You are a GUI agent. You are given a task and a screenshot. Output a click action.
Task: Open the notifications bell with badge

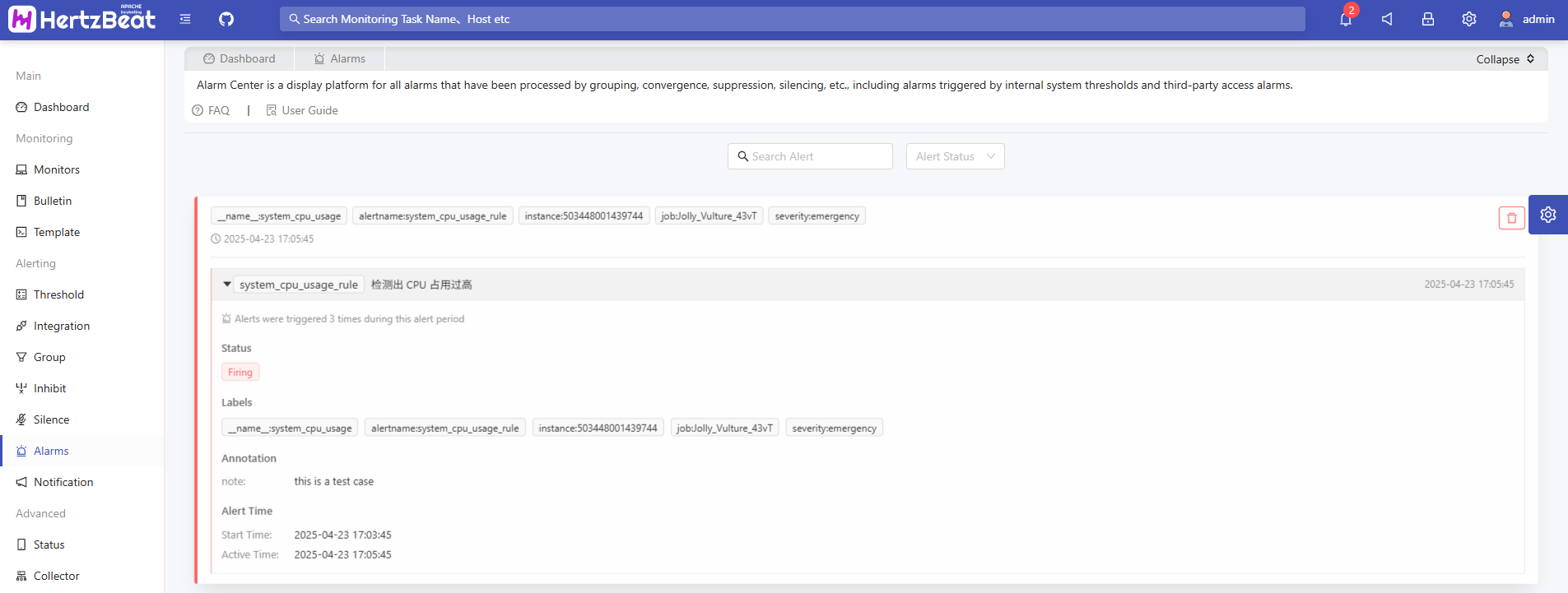(x=1346, y=19)
